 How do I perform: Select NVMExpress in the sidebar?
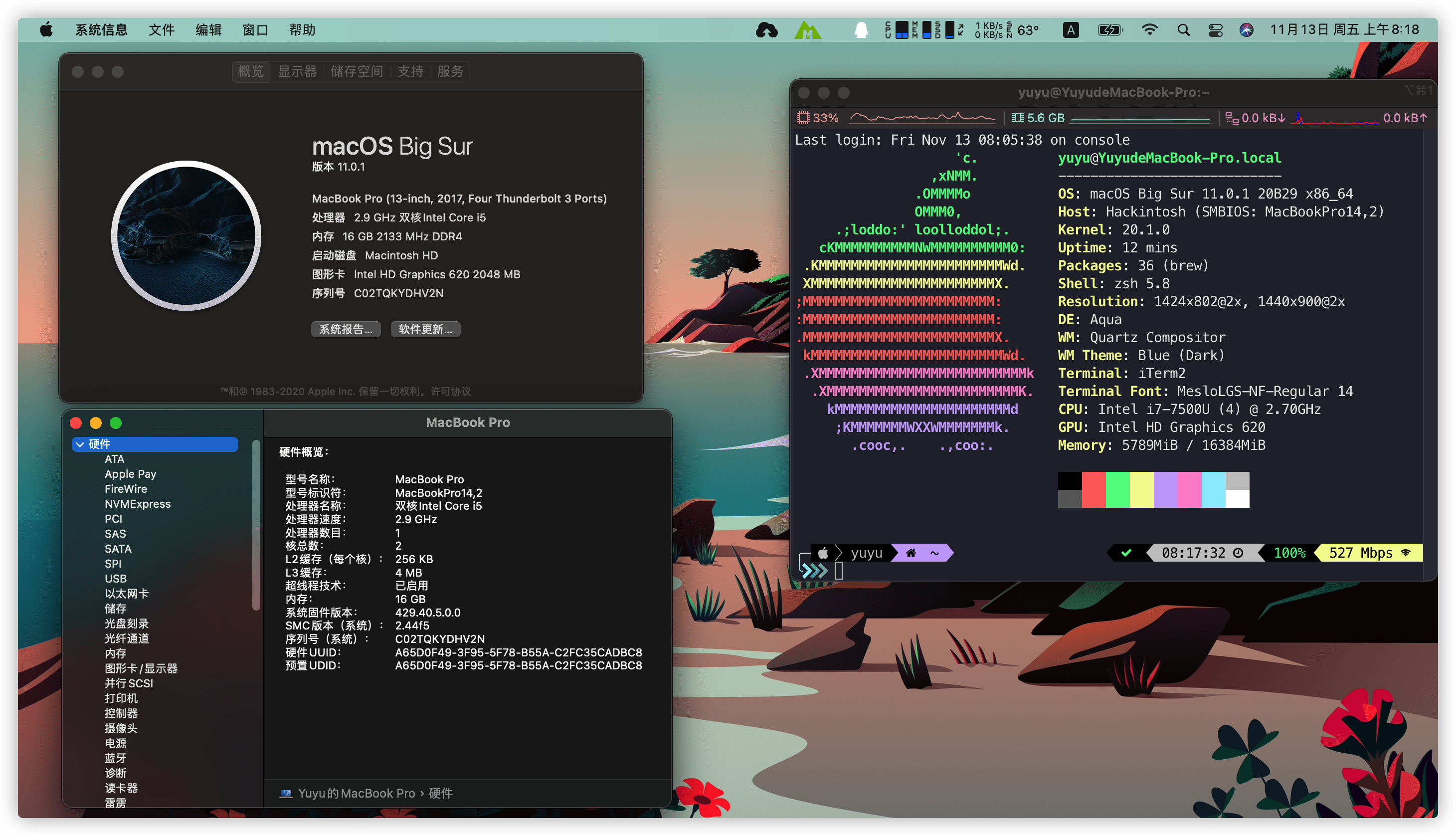[x=138, y=504]
